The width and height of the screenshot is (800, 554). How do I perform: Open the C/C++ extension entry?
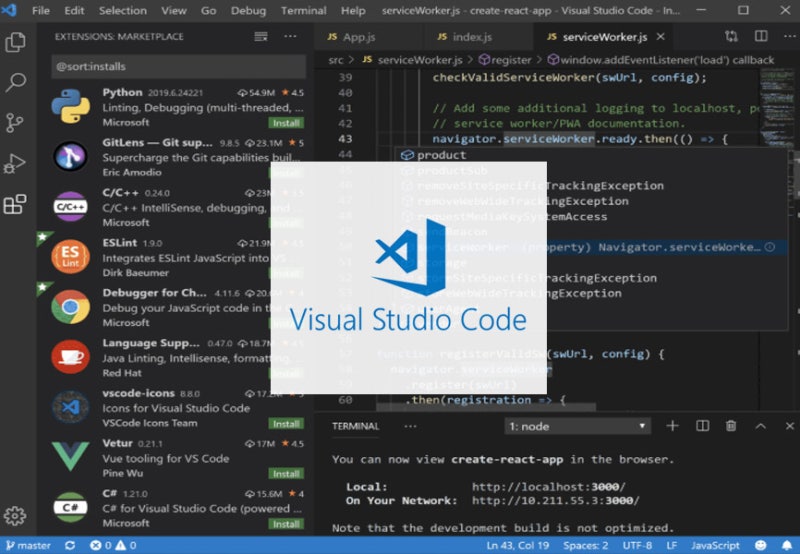click(x=176, y=207)
